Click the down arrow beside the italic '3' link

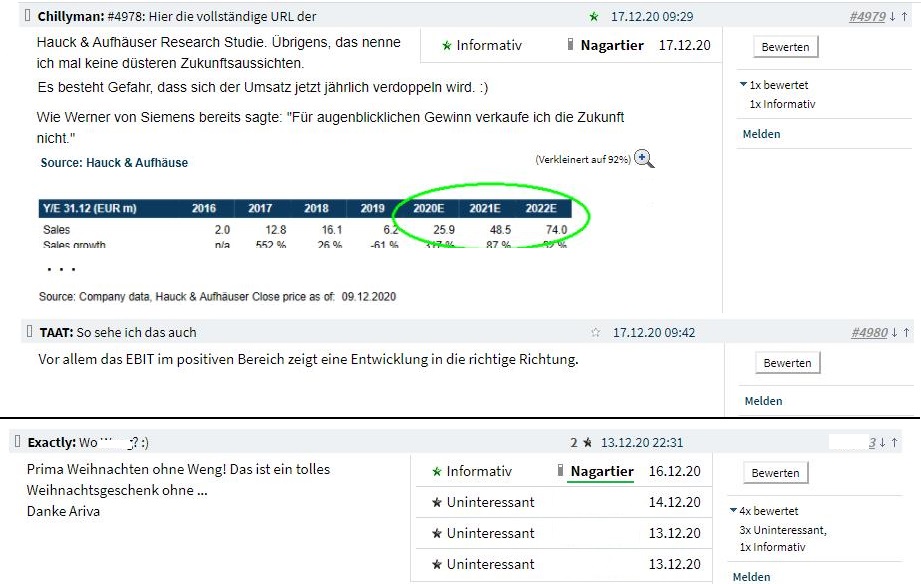883,443
